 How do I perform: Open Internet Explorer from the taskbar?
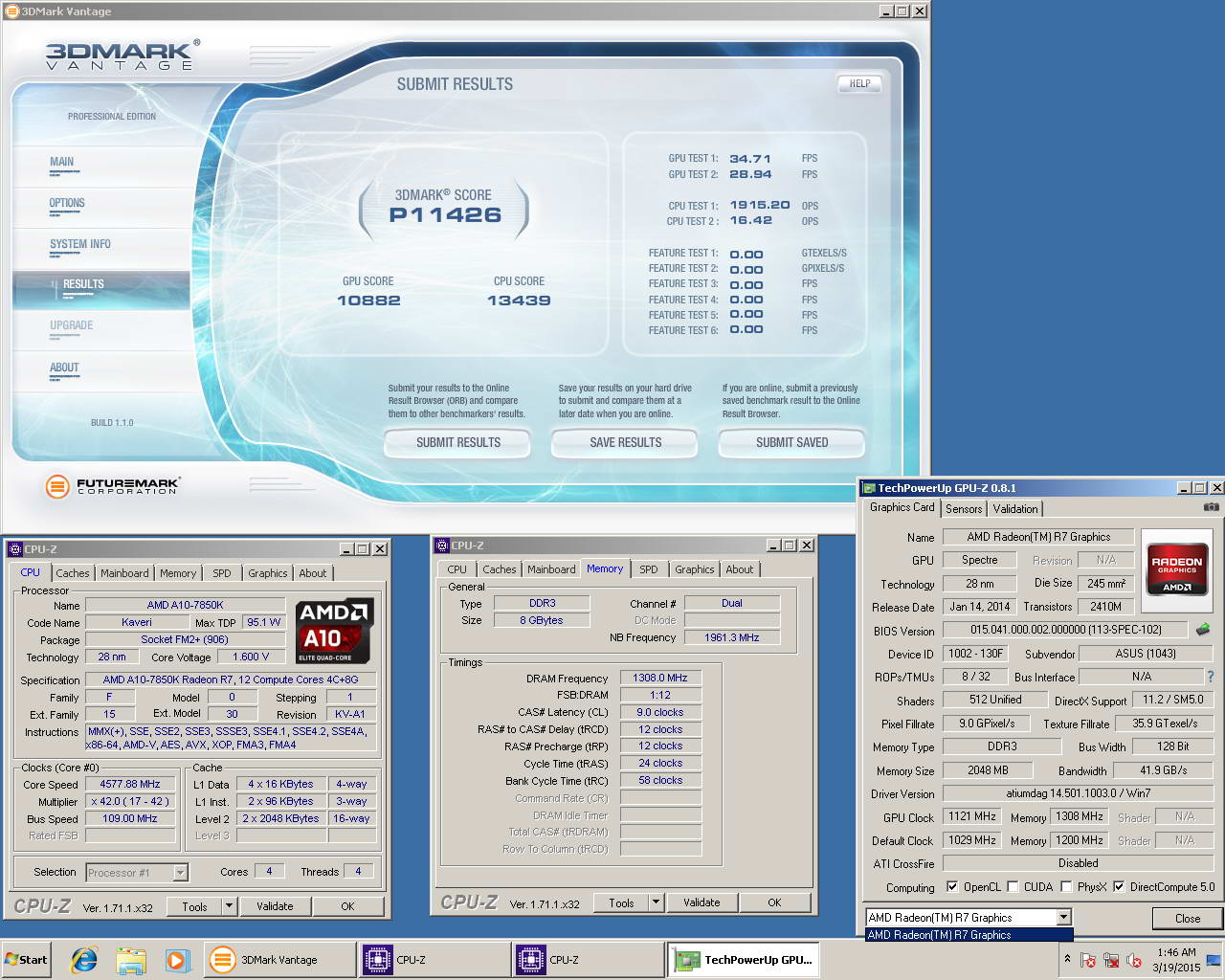click(84, 960)
